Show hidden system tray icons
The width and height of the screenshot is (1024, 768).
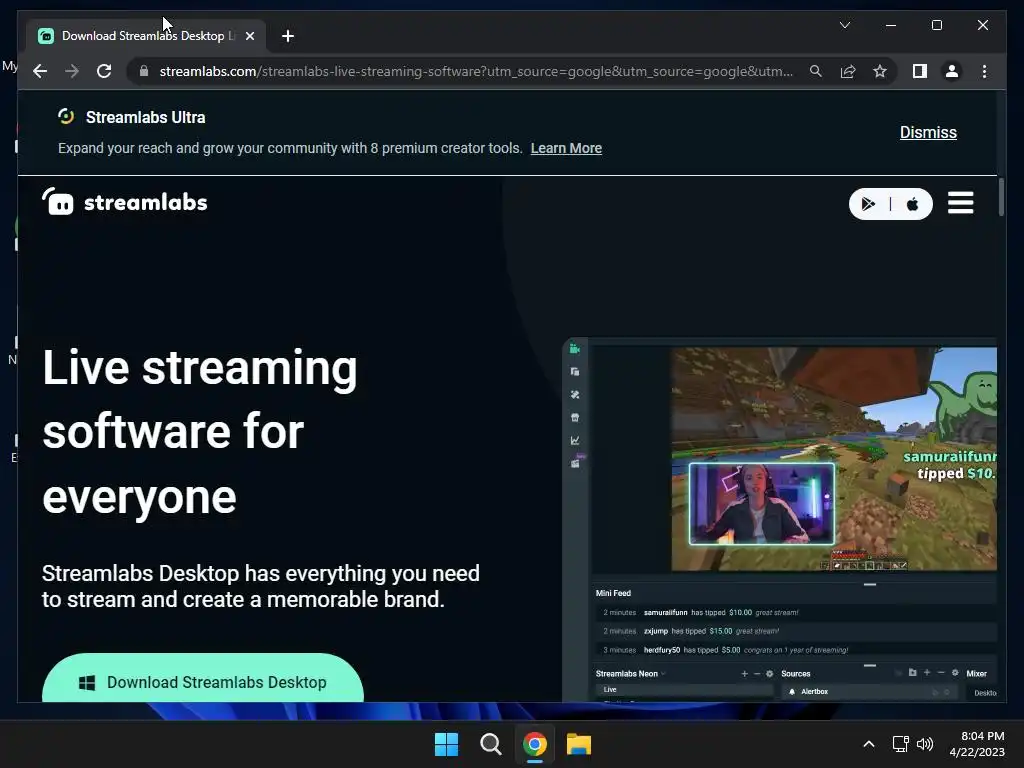click(869, 744)
